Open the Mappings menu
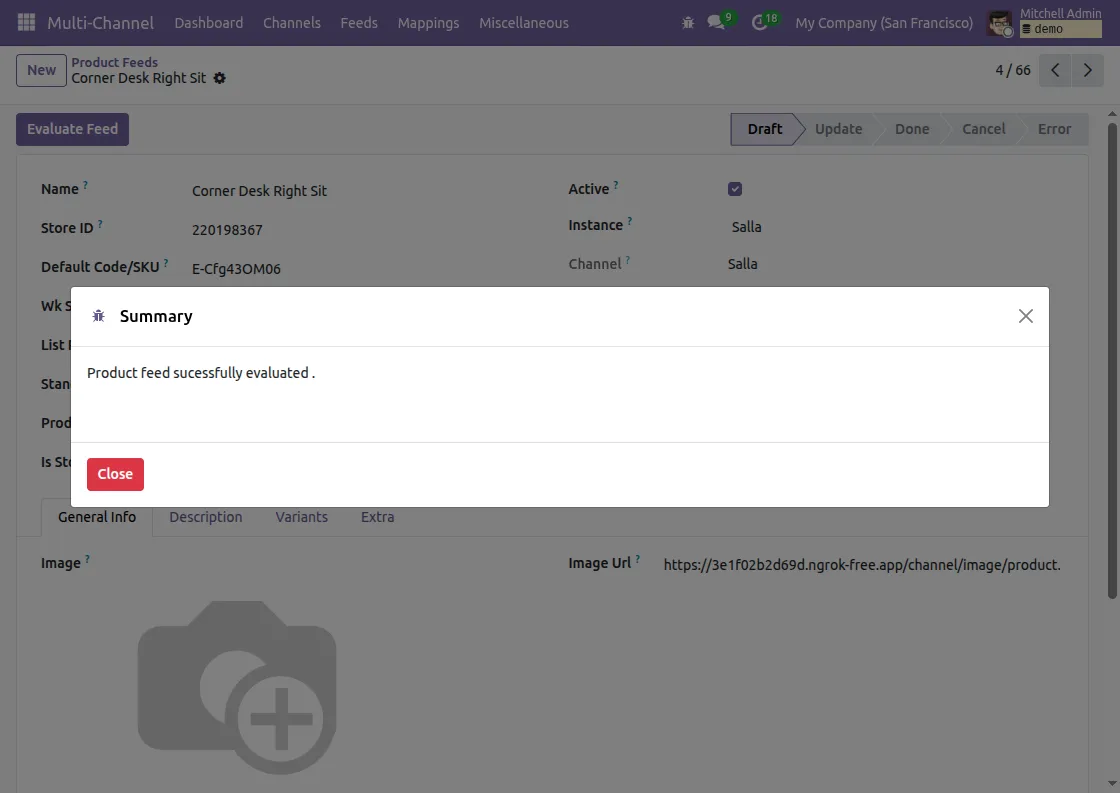This screenshot has height=793, width=1120. tap(429, 23)
